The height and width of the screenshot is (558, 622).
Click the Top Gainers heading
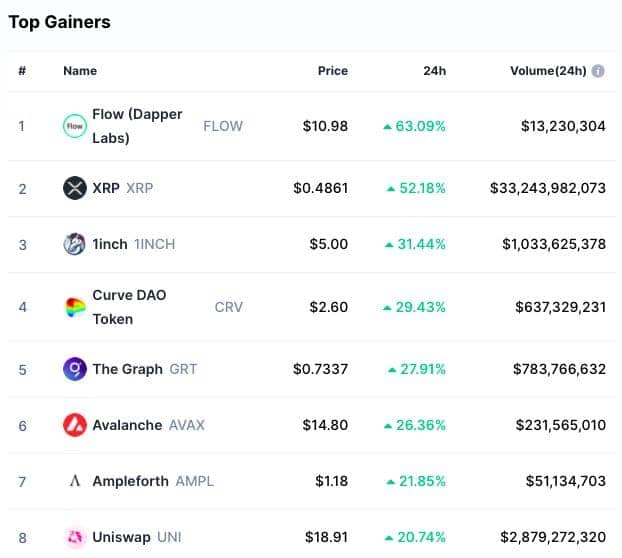pyautogui.click(x=60, y=22)
